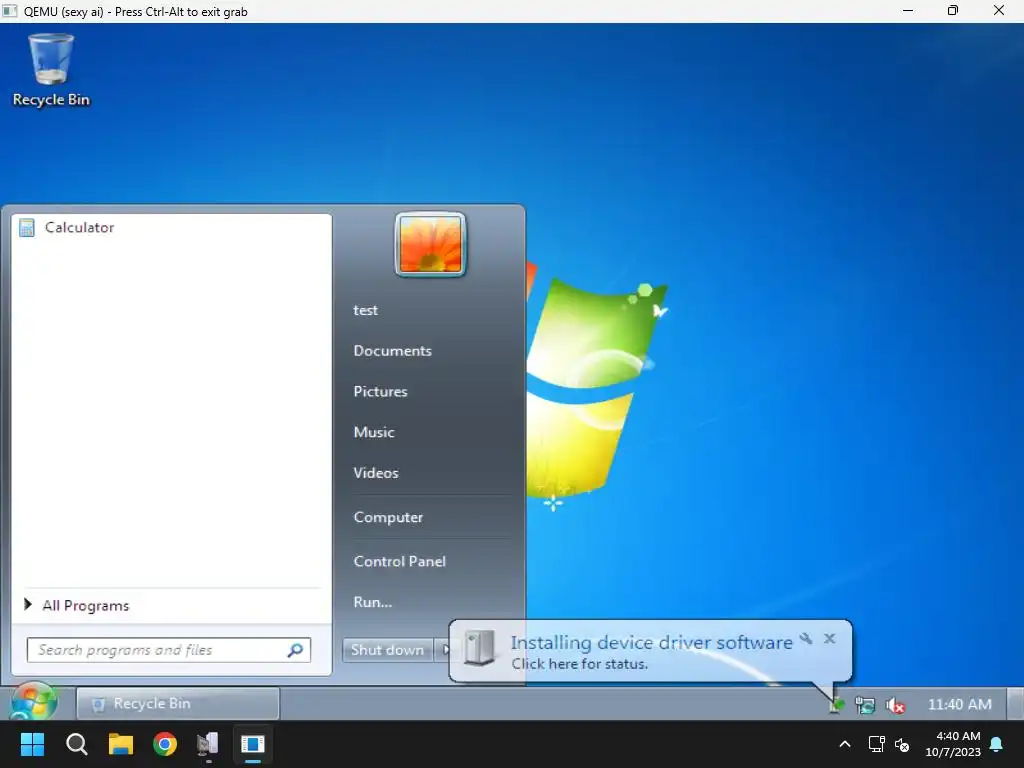Open the Recycle Bin desktop icon

tap(51, 71)
